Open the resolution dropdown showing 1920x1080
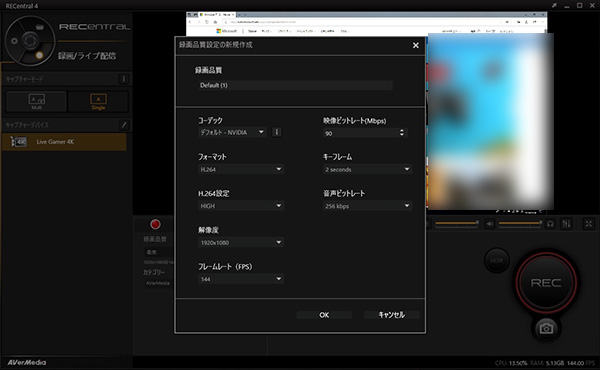 tap(241, 243)
